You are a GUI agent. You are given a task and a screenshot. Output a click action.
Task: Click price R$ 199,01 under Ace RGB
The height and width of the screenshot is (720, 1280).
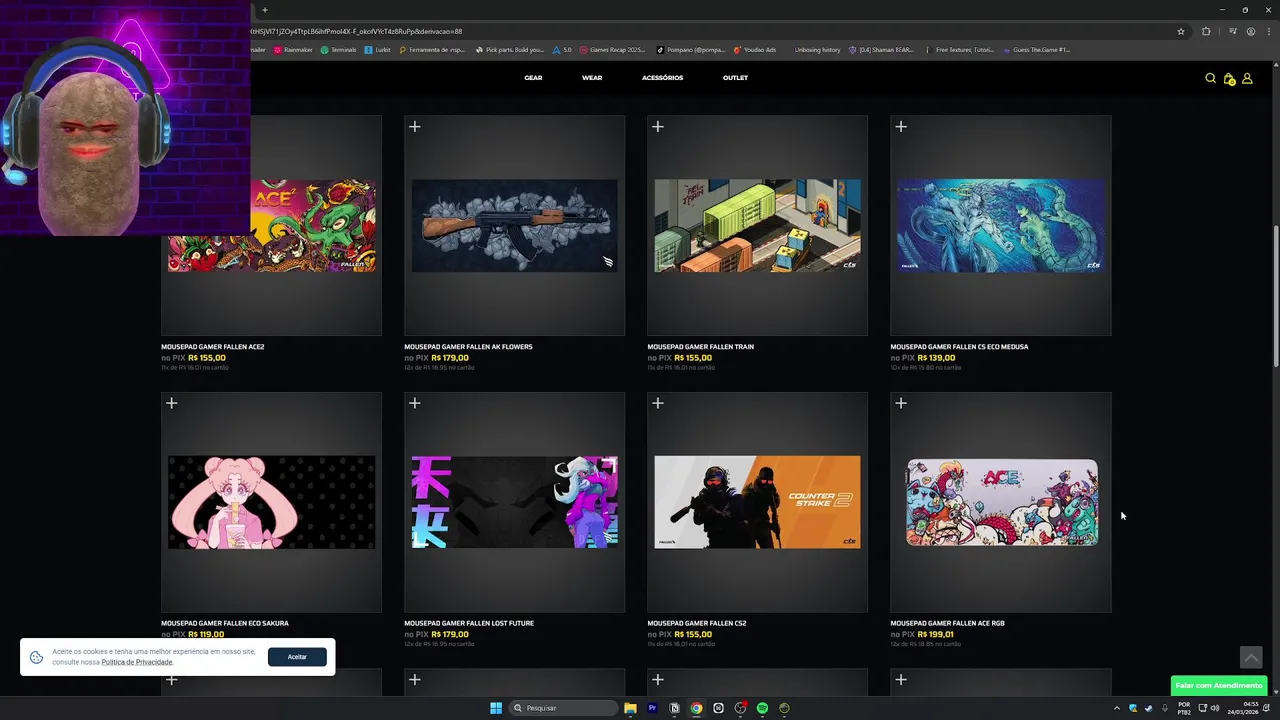click(x=936, y=634)
